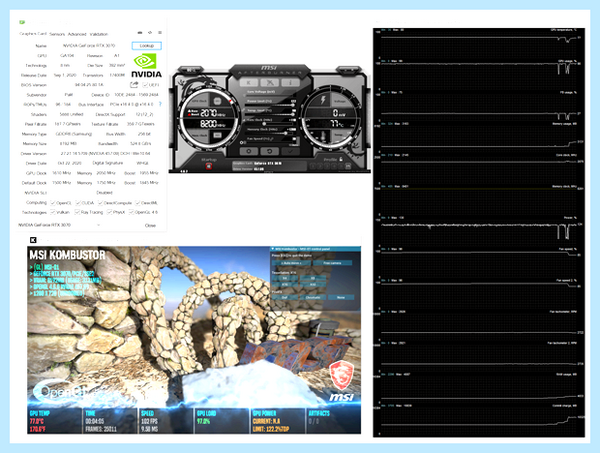Click GPU-Z refresh icon
This screenshot has height=453, width=600.
tap(150, 33)
